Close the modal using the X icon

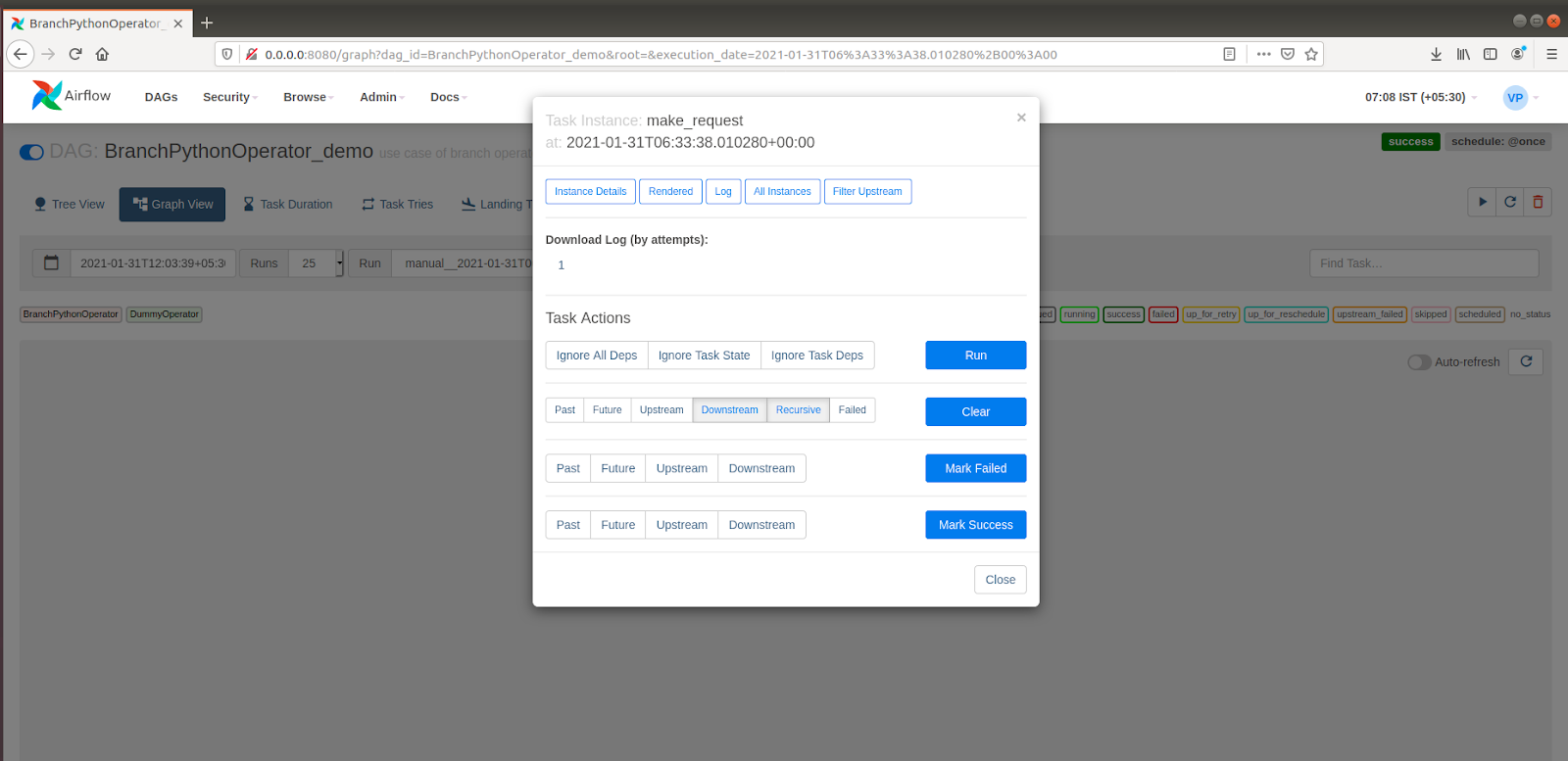1021,118
